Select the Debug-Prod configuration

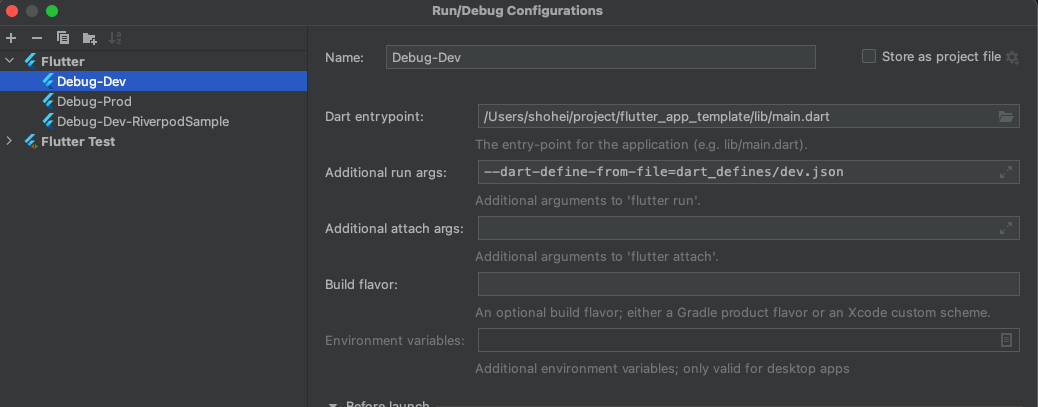click(x=94, y=101)
